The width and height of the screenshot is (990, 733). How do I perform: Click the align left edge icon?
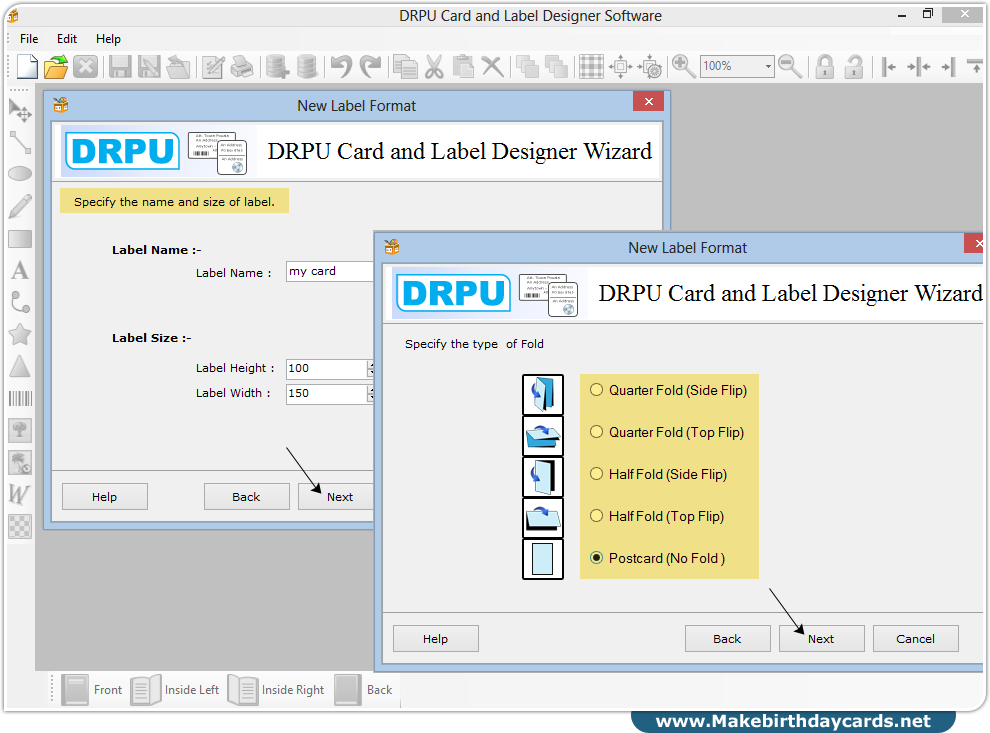(888, 66)
